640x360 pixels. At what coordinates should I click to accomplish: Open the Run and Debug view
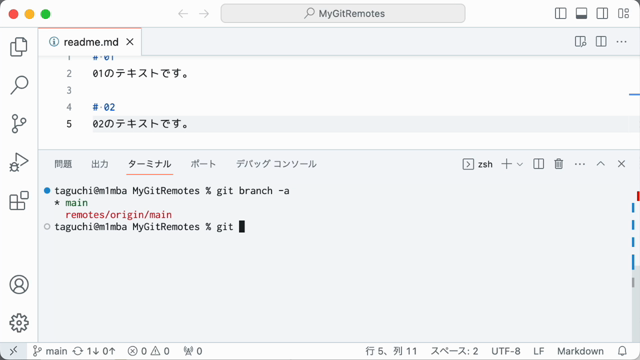click(19, 162)
